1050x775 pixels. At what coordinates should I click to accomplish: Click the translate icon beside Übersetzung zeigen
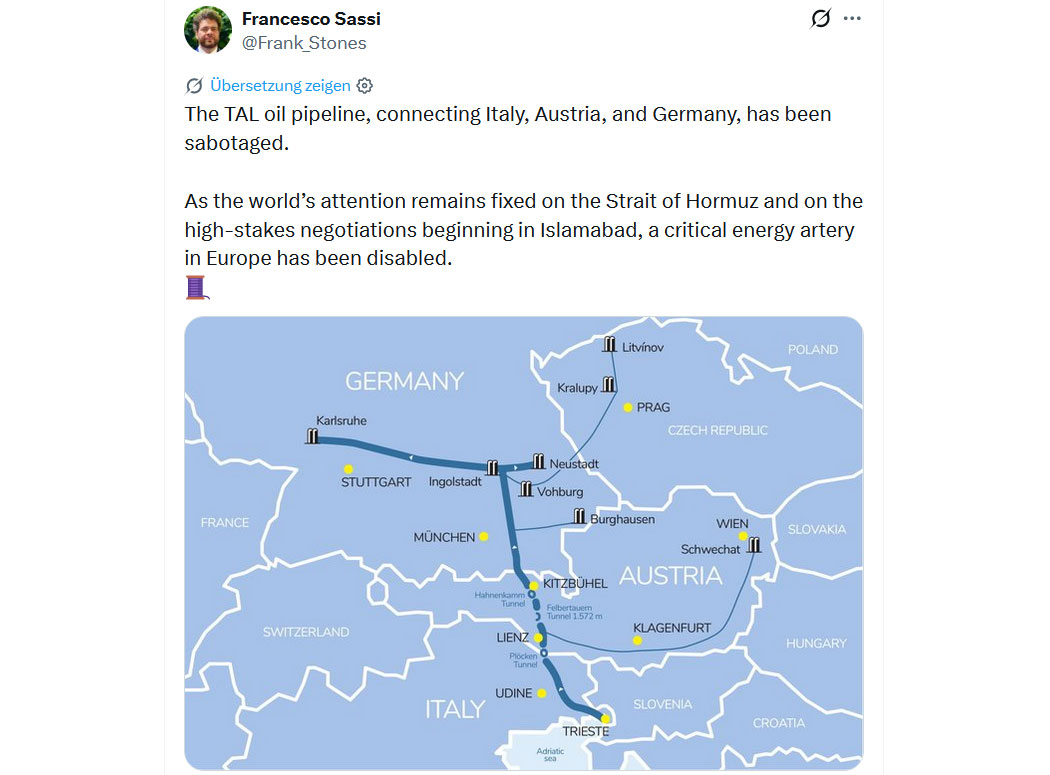194,86
